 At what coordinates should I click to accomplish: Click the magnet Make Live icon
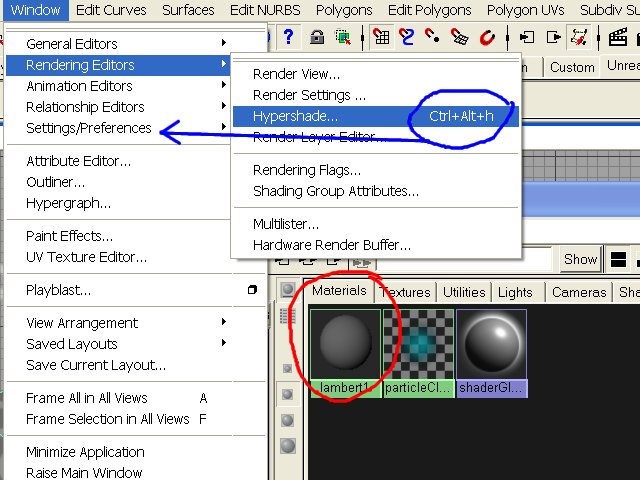coord(487,38)
